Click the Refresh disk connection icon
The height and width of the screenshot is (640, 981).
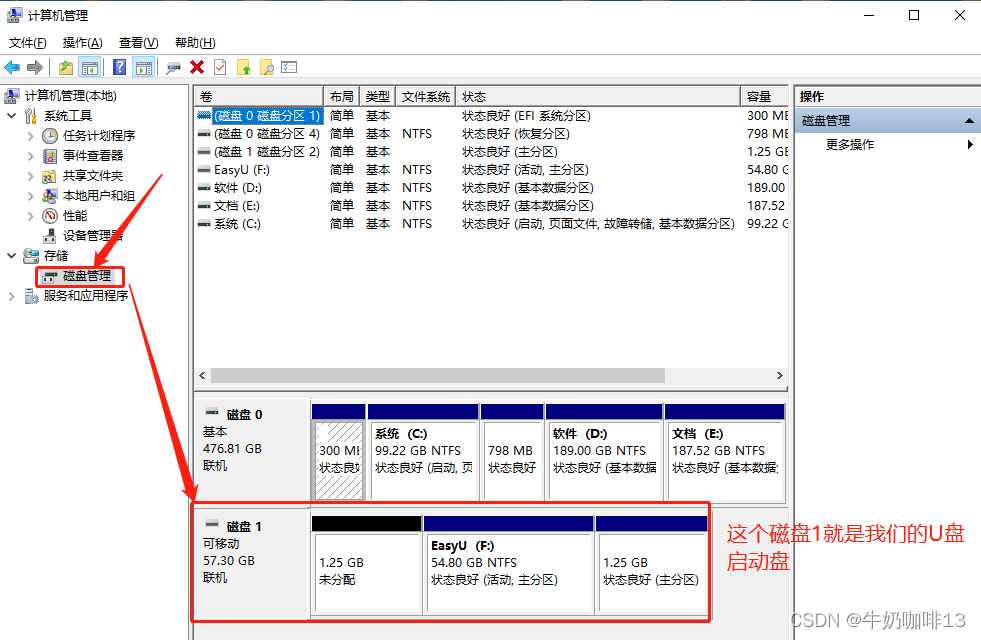tap(173, 67)
